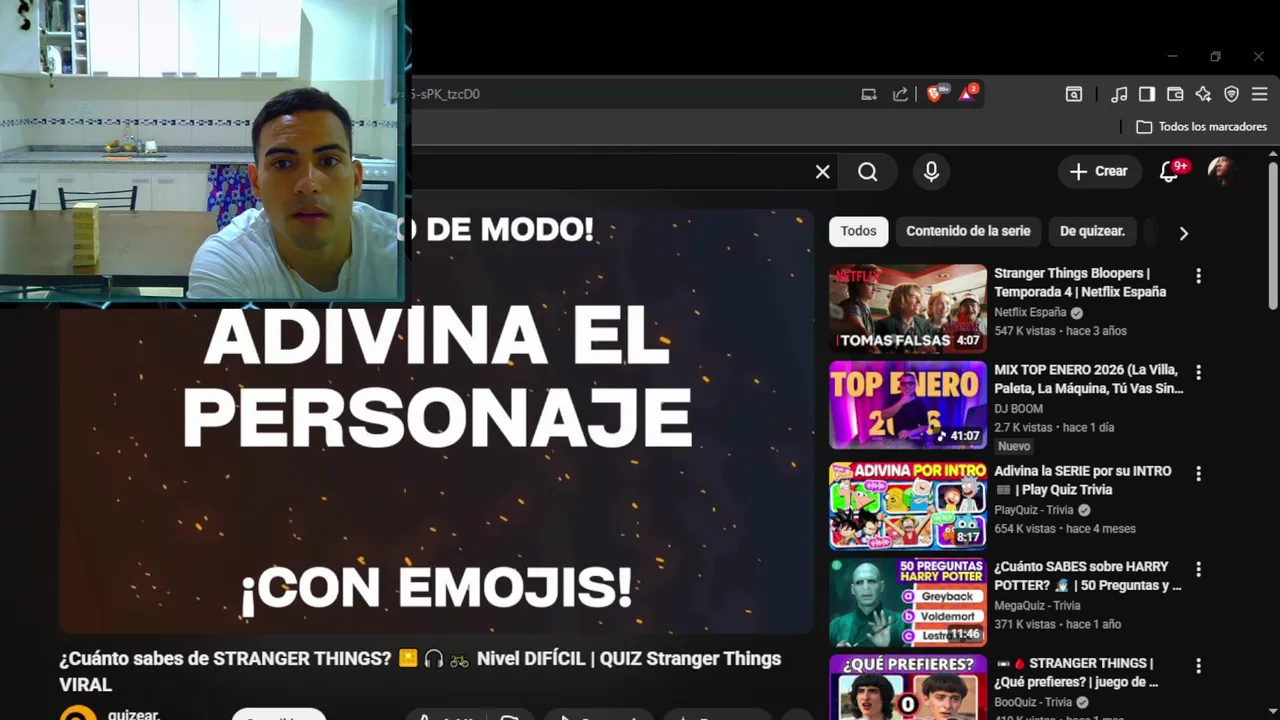The image size is (1280, 720).
Task: Open Brave Shields lion icon
Action: click(x=936, y=93)
